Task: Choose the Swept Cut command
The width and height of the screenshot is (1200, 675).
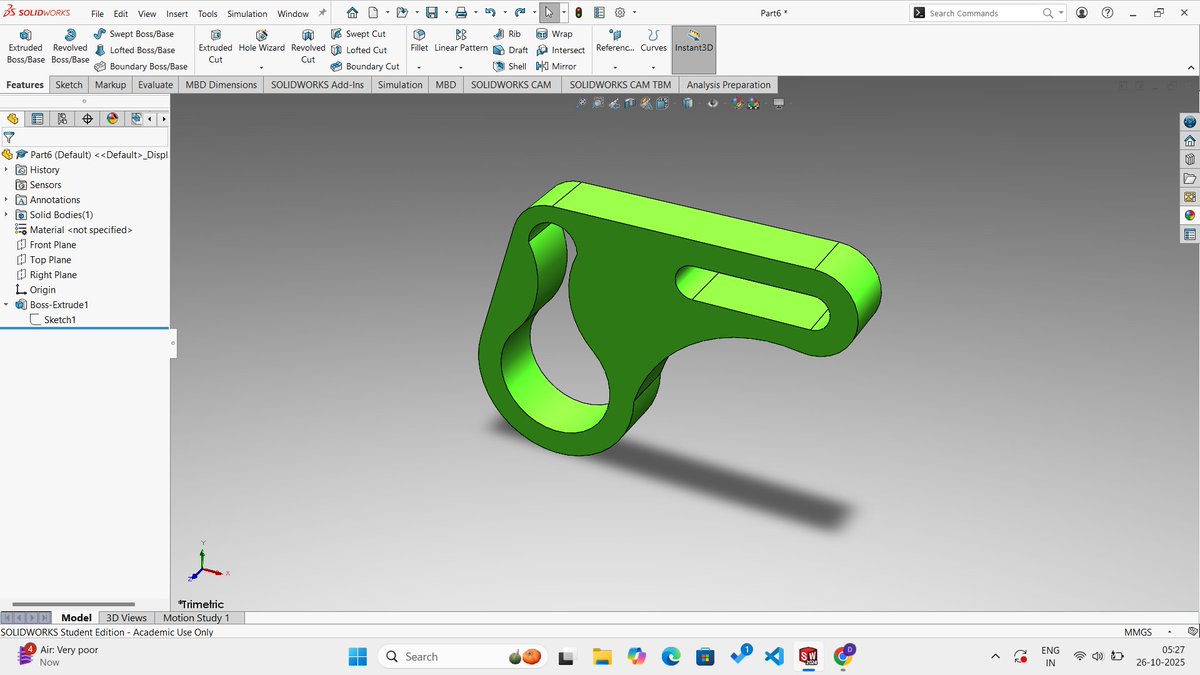Action: 358,34
